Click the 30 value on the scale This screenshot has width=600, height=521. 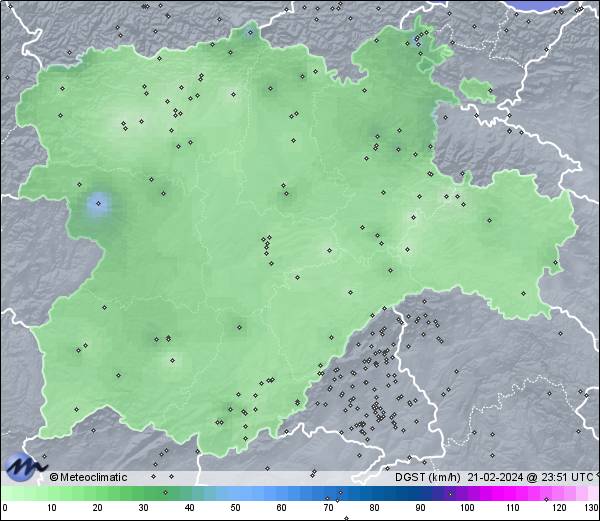pos(143,508)
